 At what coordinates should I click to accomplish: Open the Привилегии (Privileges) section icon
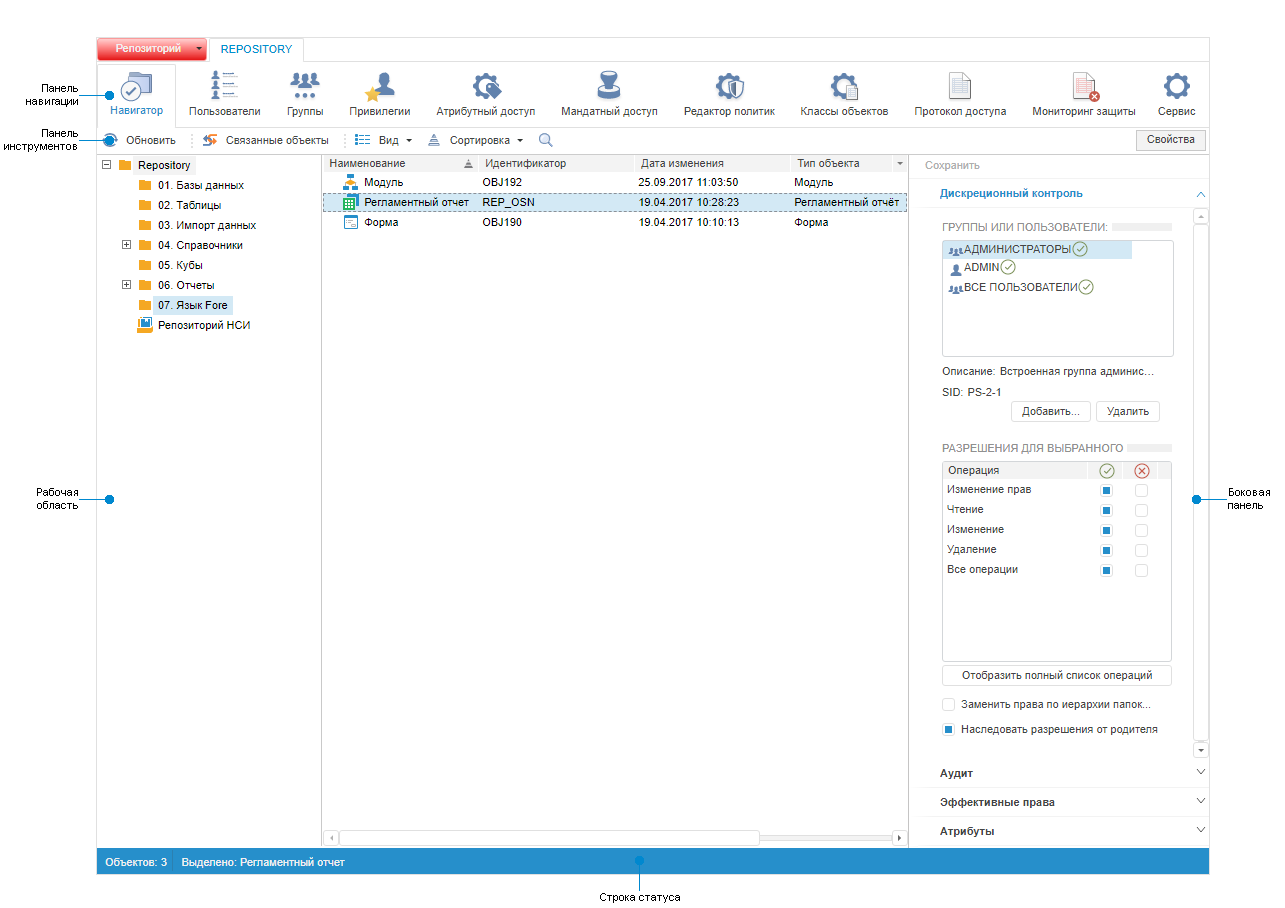(x=379, y=87)
